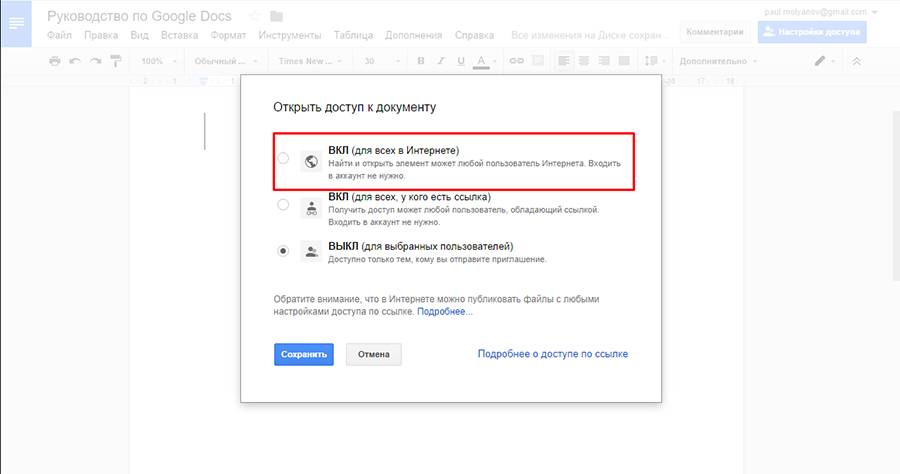Click the text color A swatch
900x474 pixels.
(481, 61)
